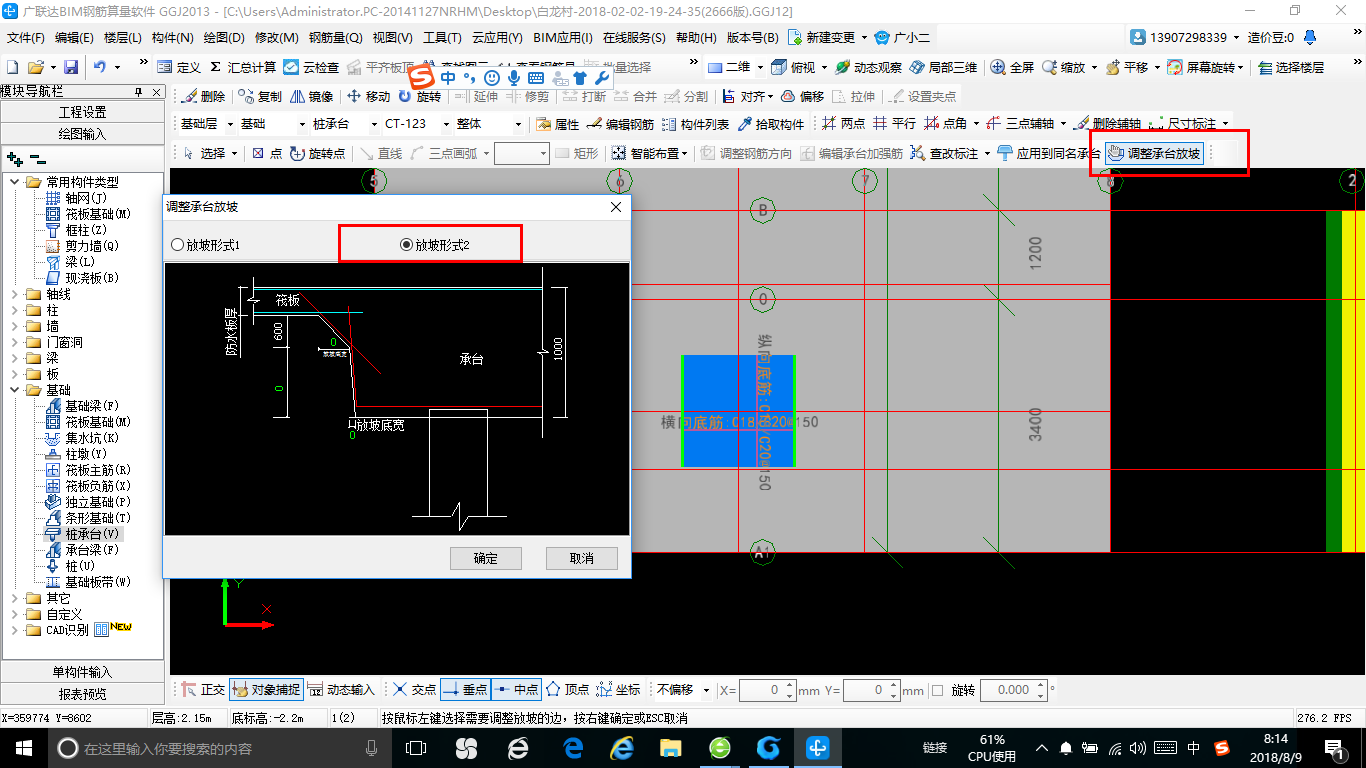Select 平行 parallel axis tool
This screenshot has width=1366, height=768.
pyautogui.click(x=895, y=125)
